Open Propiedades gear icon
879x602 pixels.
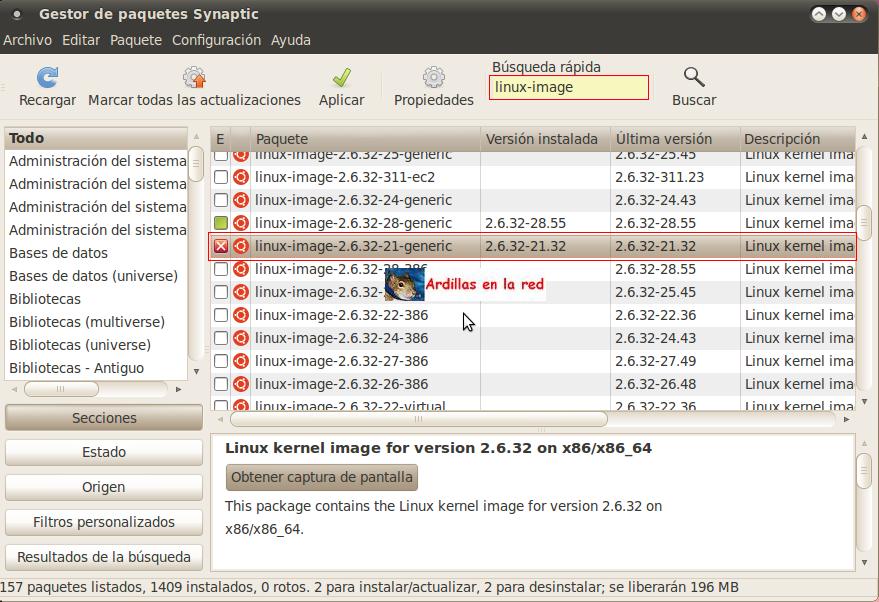(433, 77)
